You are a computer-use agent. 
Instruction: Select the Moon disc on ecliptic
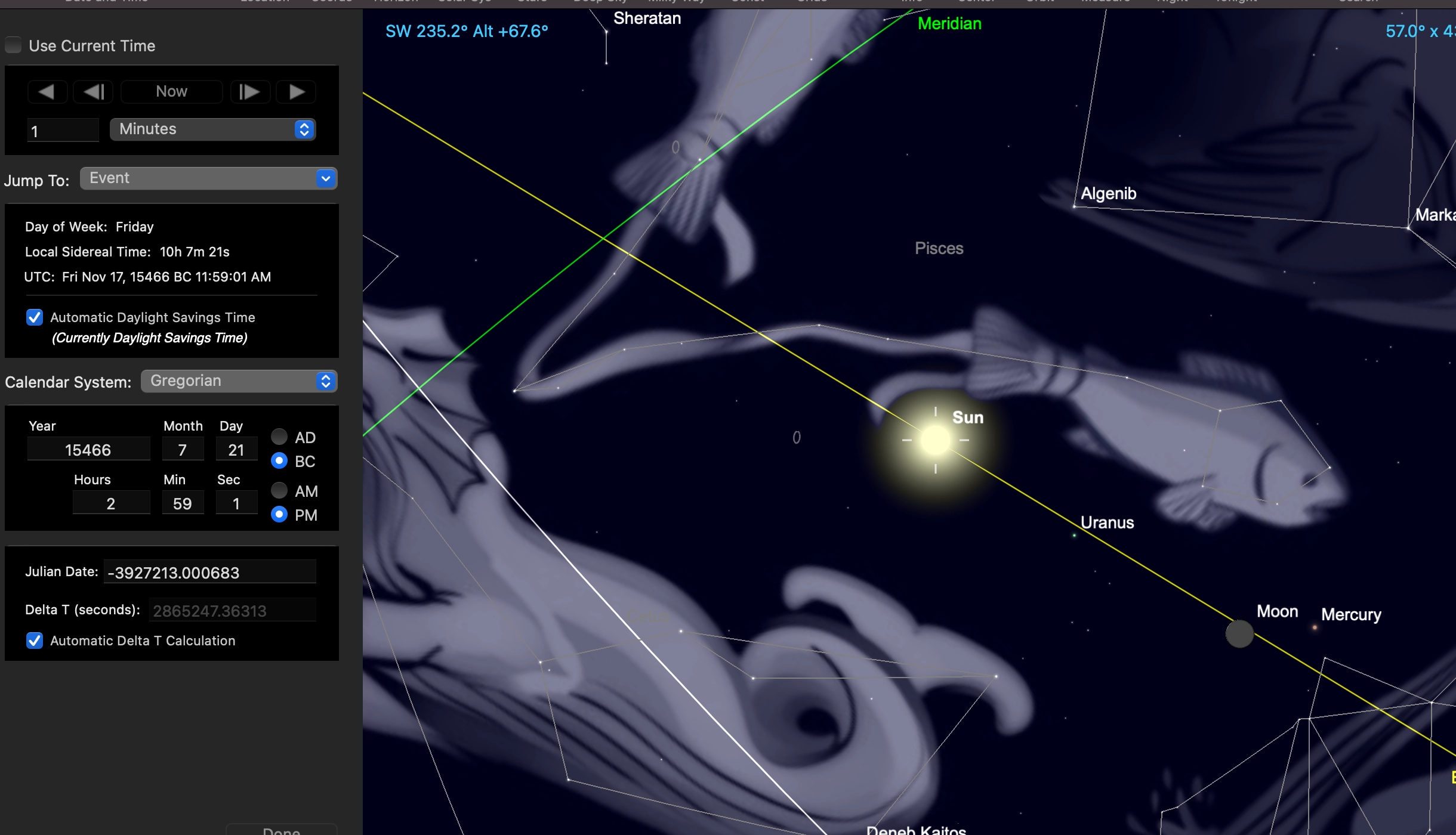click(x=1239, y=634)
